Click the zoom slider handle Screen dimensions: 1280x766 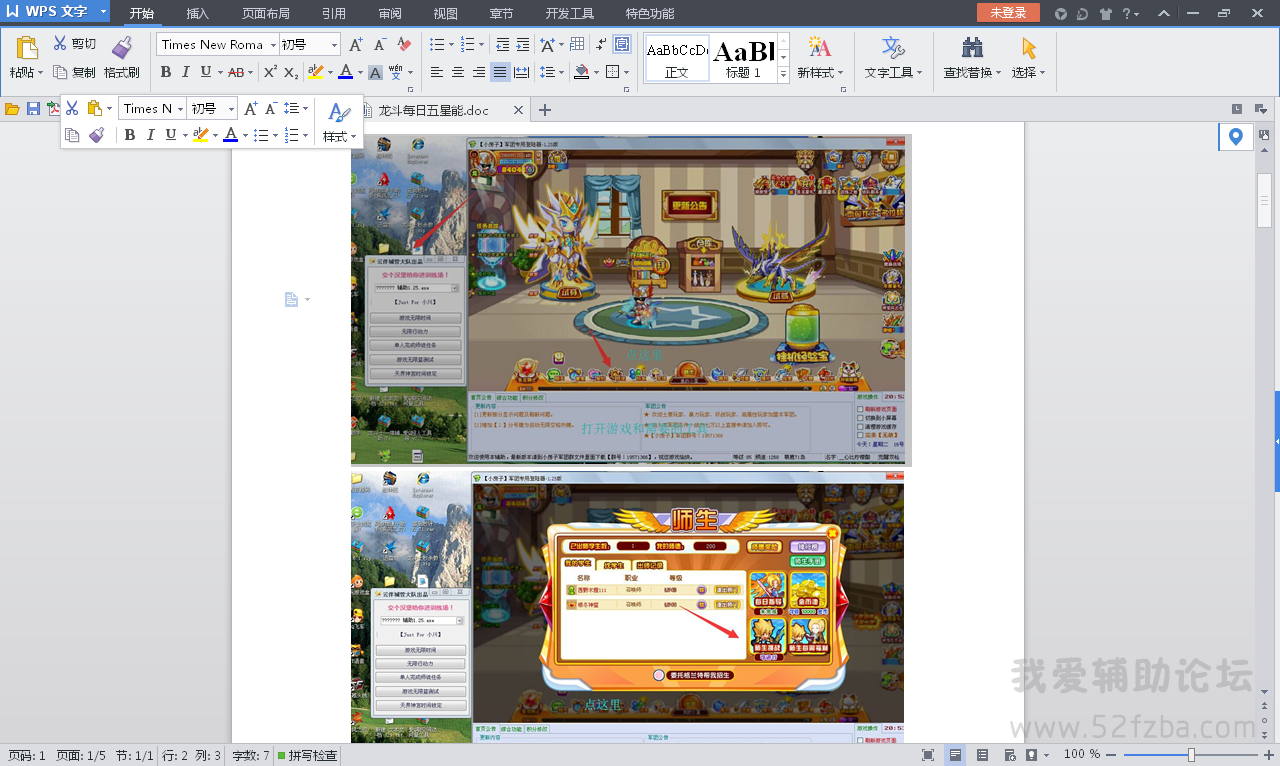[x=1191, y=755]
